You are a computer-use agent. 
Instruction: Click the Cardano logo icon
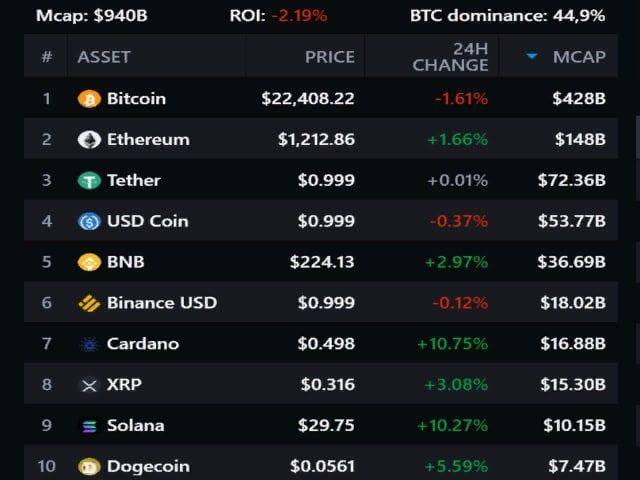click(x=89, y=344)
